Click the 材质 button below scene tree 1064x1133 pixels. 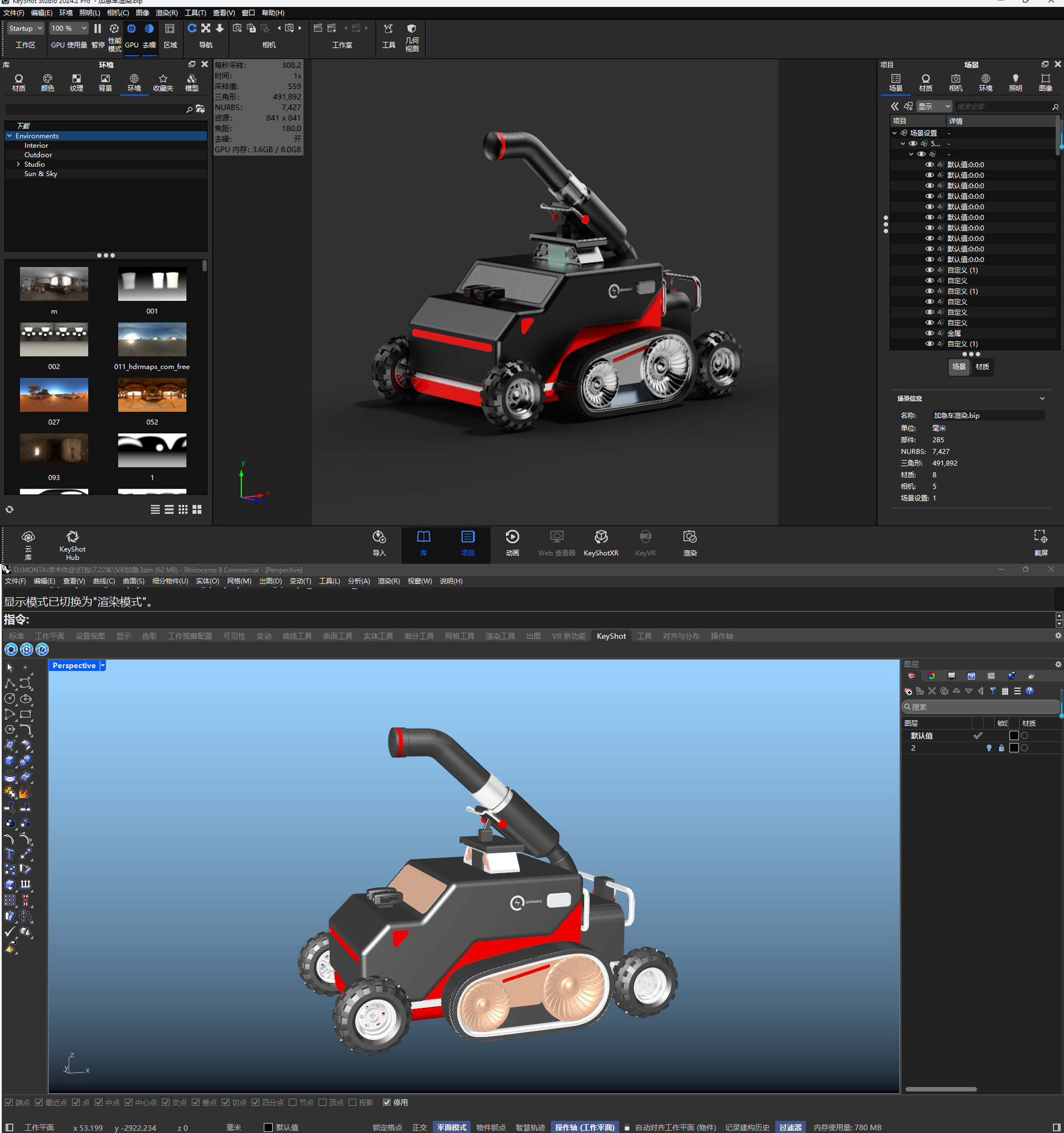click(x=982, y=366)
